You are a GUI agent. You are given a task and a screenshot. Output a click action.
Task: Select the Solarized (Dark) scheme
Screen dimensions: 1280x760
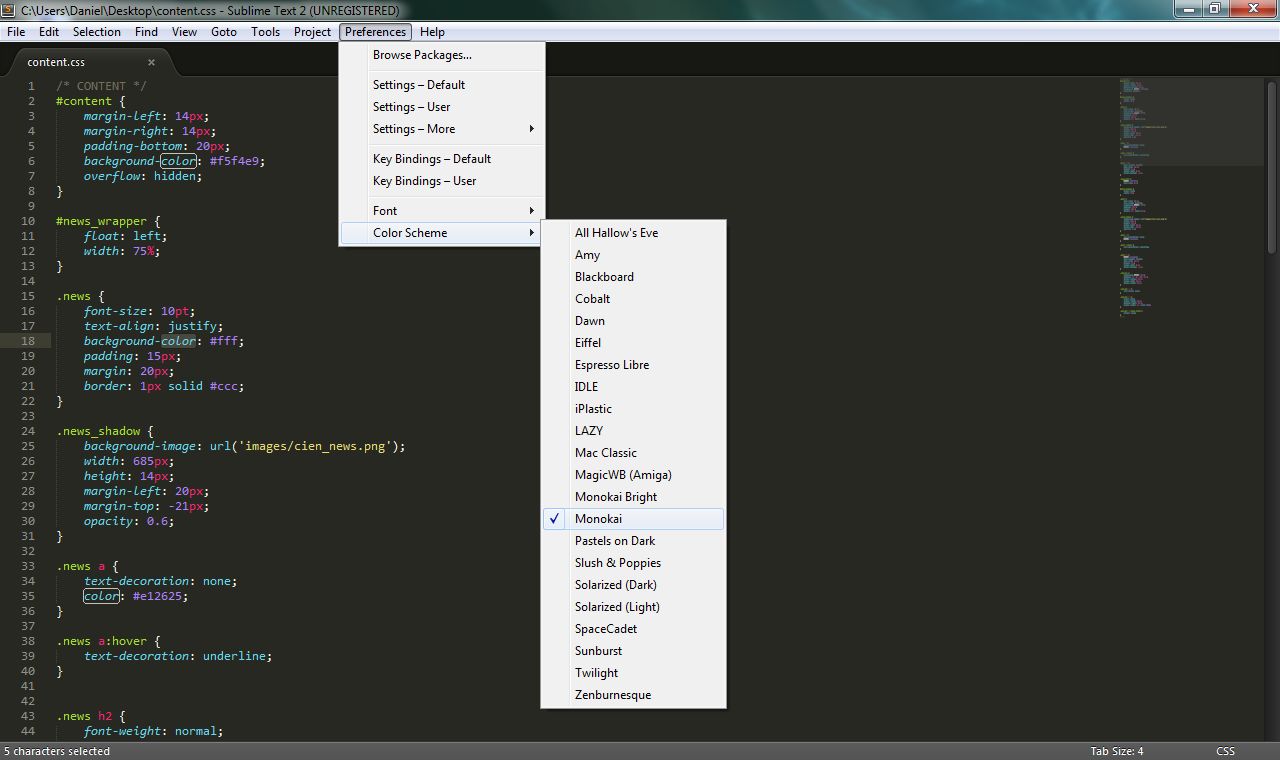point(633,585)
